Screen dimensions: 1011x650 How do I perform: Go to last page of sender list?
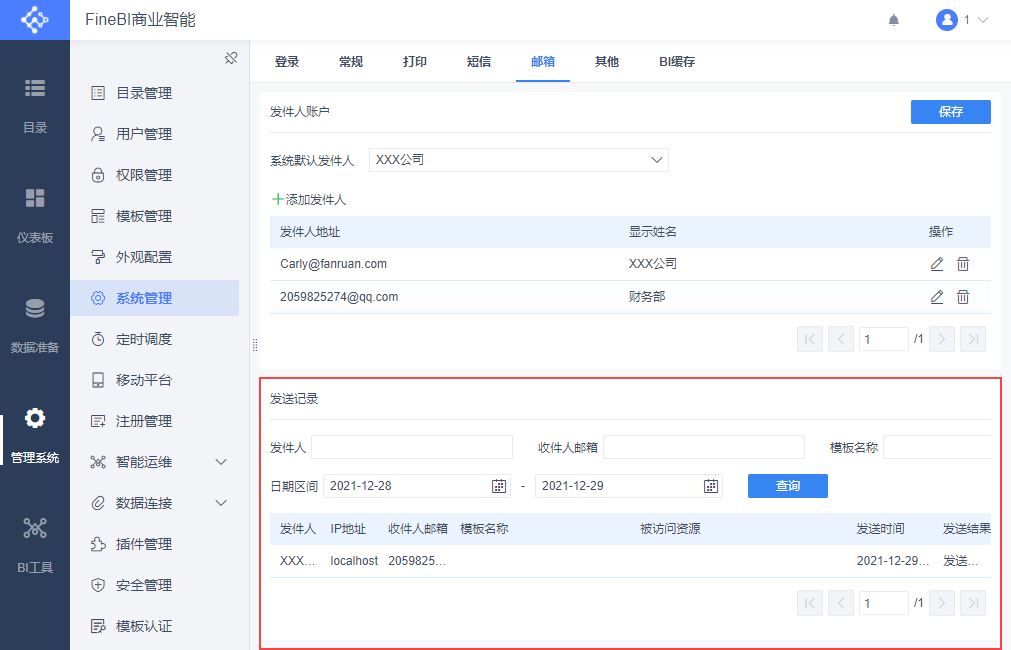[973, 339]
